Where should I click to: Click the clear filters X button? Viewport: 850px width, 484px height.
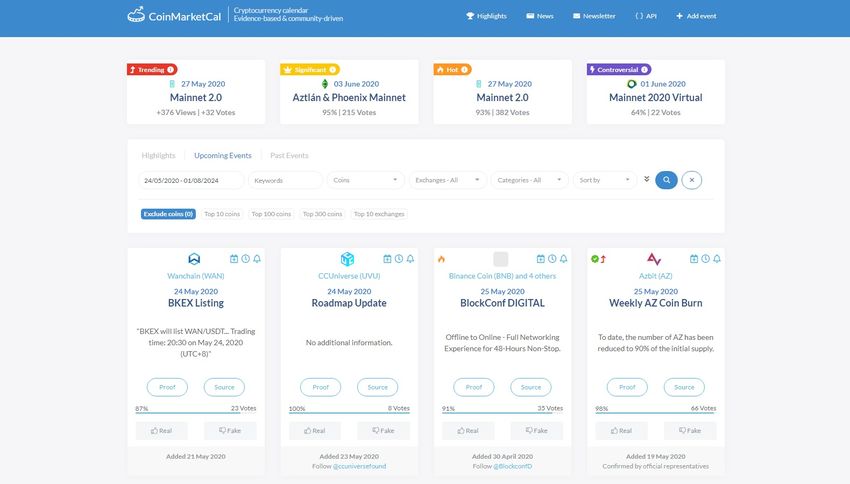tap(692, 180)
